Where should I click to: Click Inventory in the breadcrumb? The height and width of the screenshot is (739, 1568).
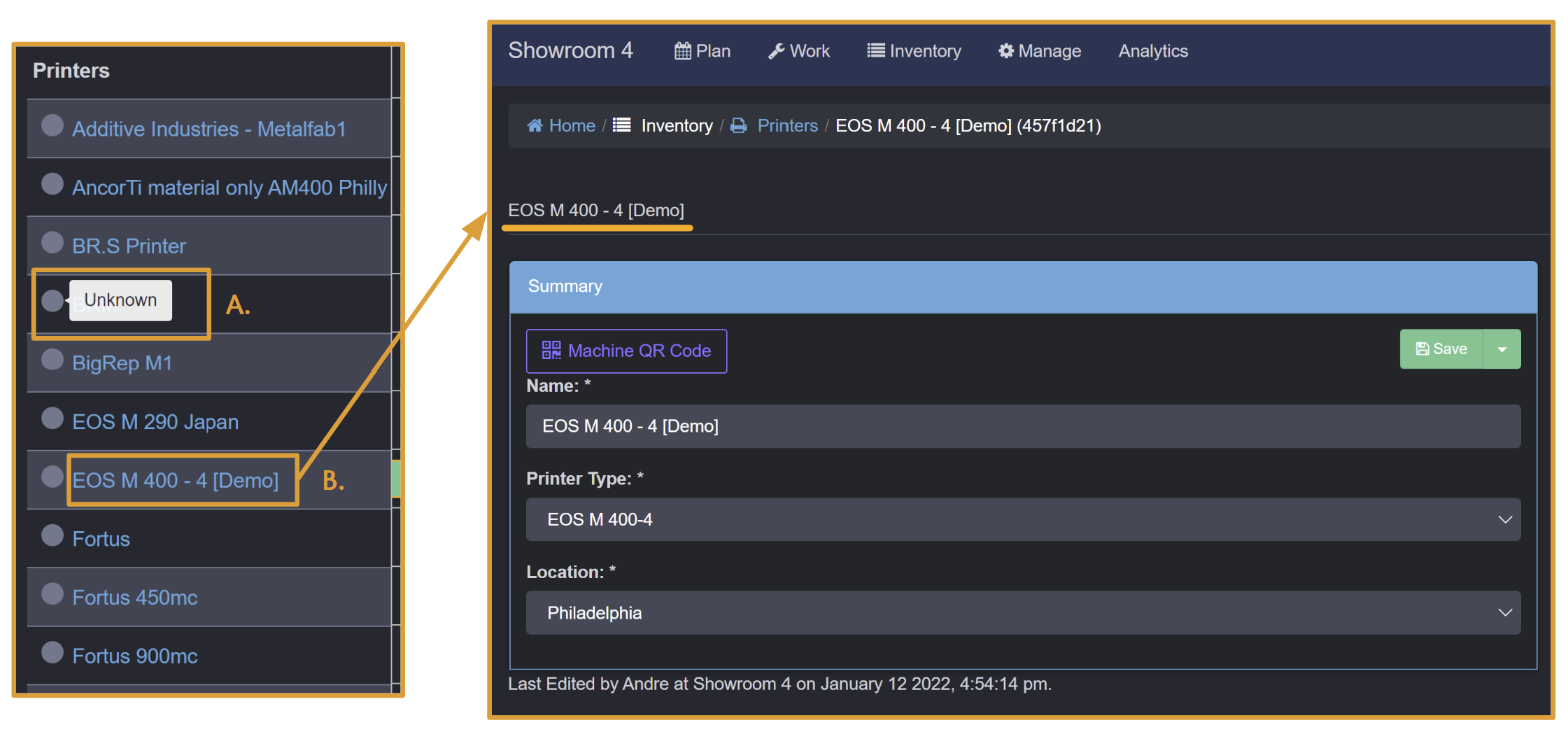[x=677, y=125]
